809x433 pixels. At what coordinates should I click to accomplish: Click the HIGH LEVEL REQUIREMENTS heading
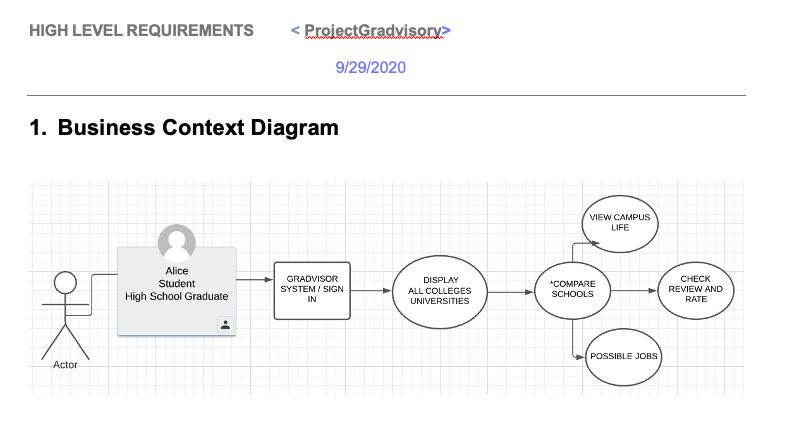(x=141, y=30)
